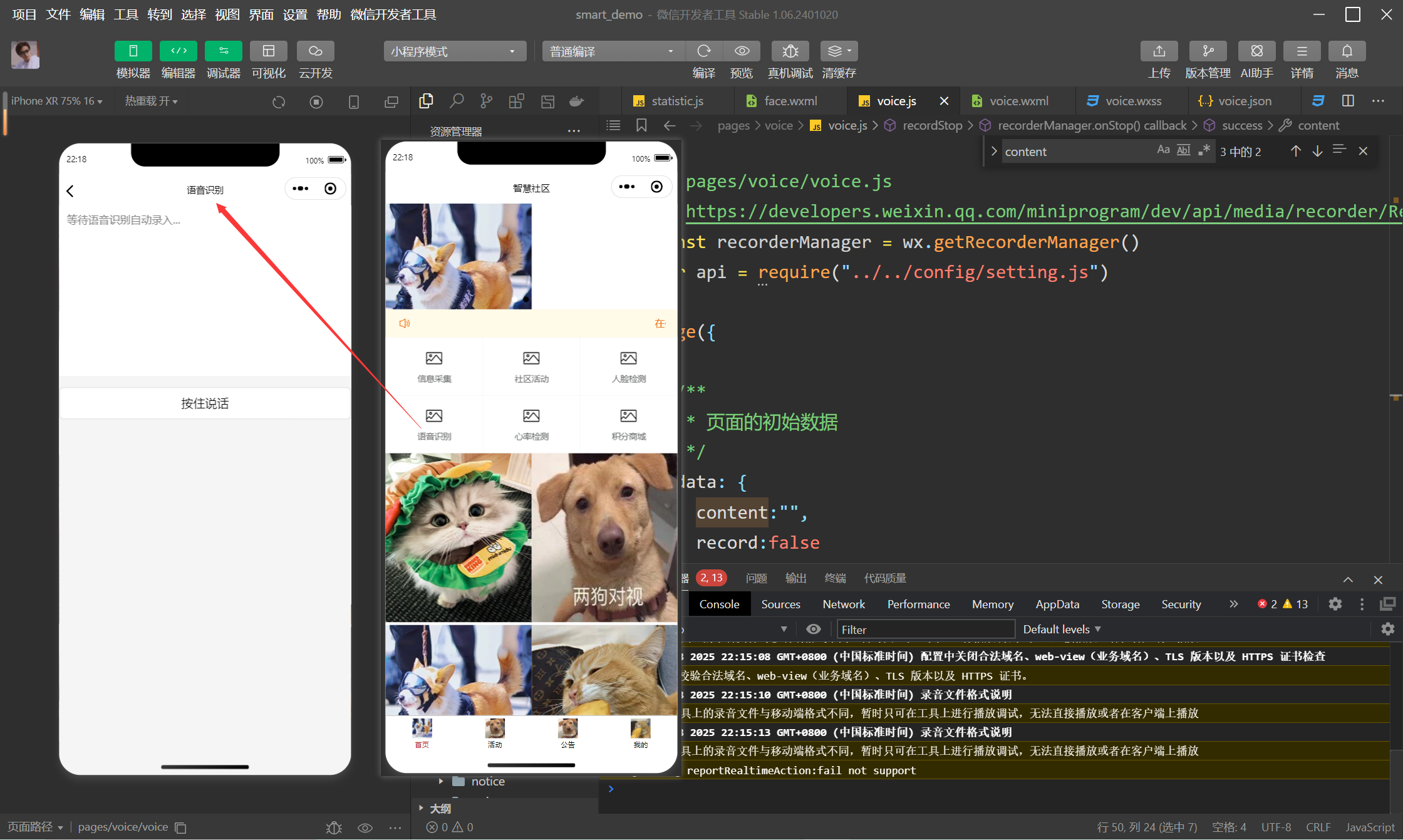Expand the Default levels dropdown
The height and width of the screenshot is (840, 1403).
[x=1061, y=629]
